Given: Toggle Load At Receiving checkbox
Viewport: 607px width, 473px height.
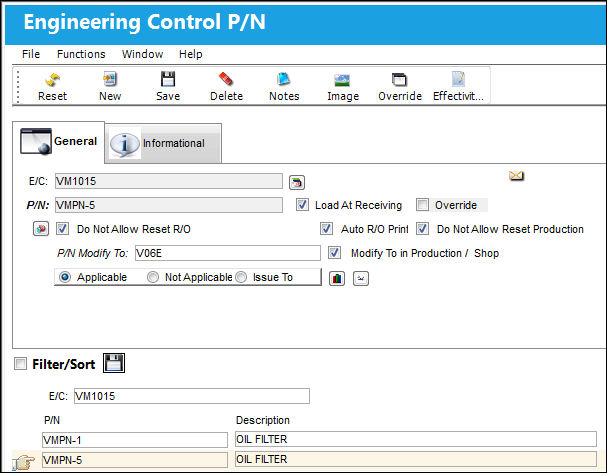Looking at the screenshot, I should (302, 205).
